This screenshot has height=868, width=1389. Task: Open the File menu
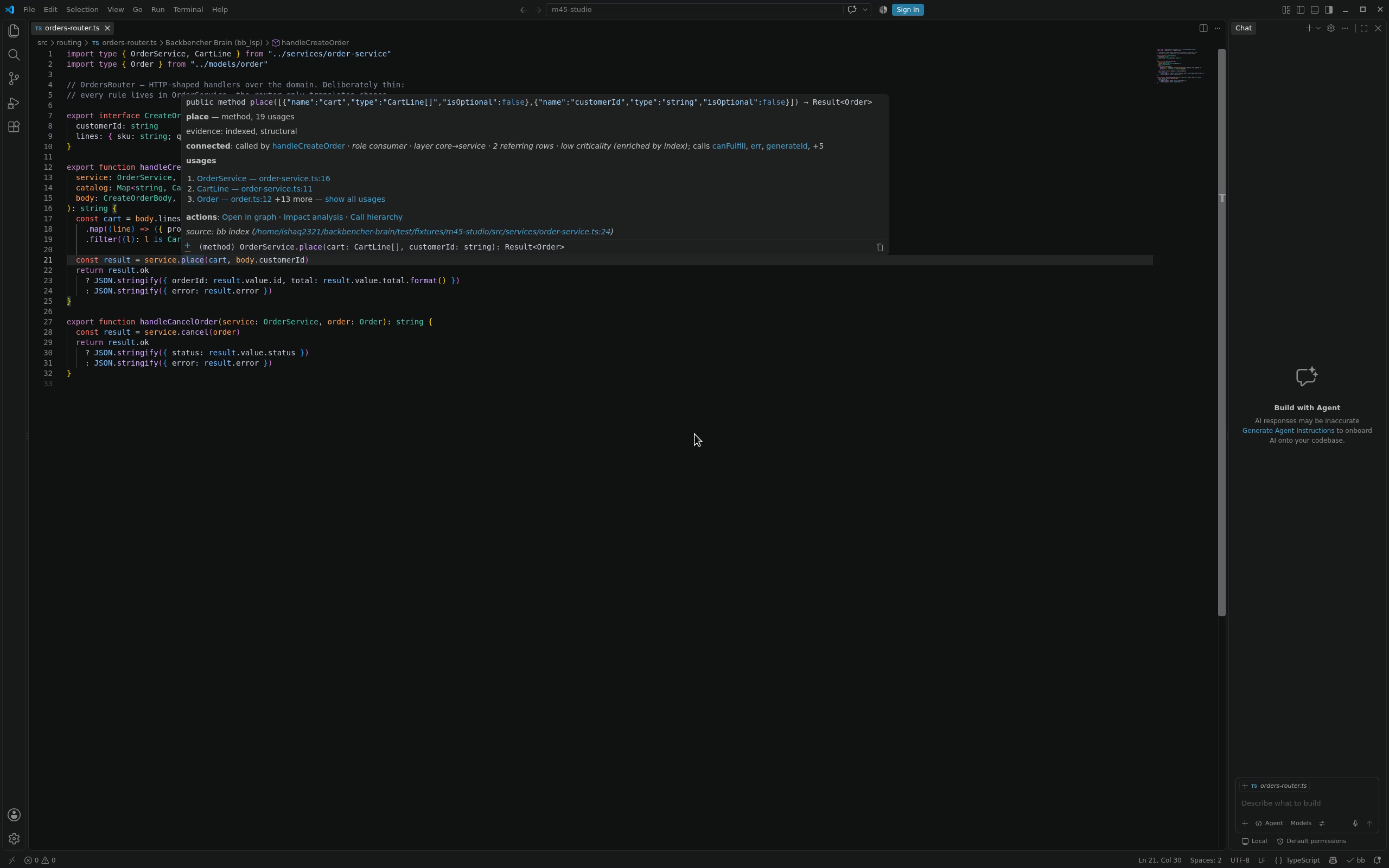tap(29, 10)
